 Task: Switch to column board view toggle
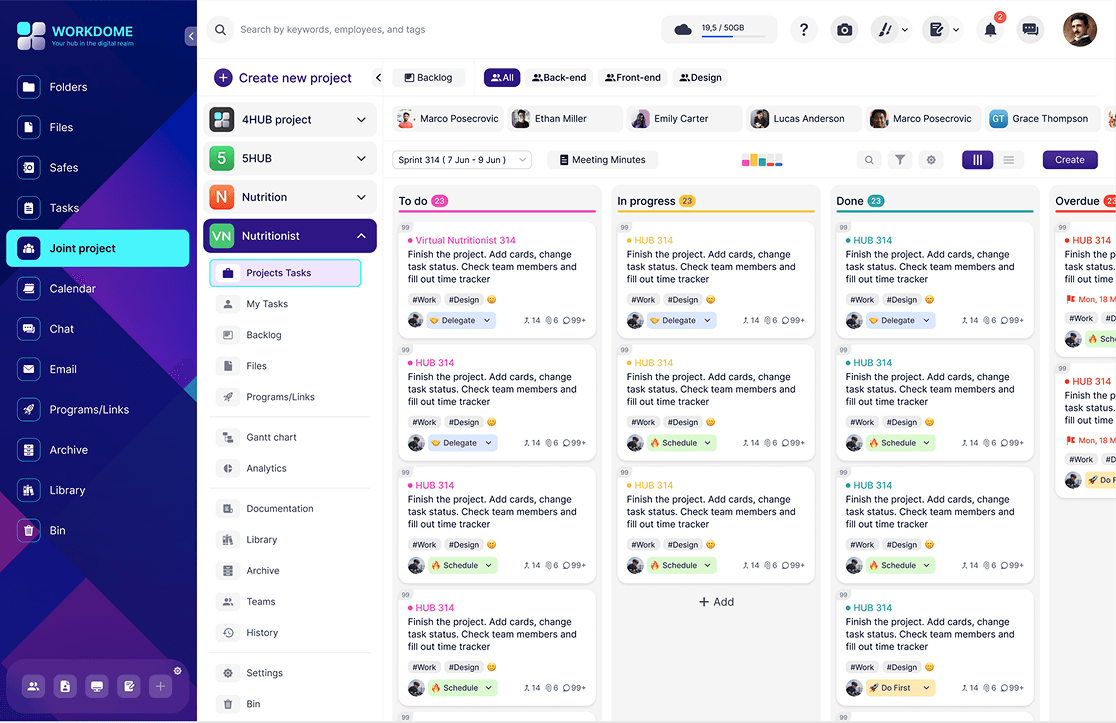[x=977, y=160]
